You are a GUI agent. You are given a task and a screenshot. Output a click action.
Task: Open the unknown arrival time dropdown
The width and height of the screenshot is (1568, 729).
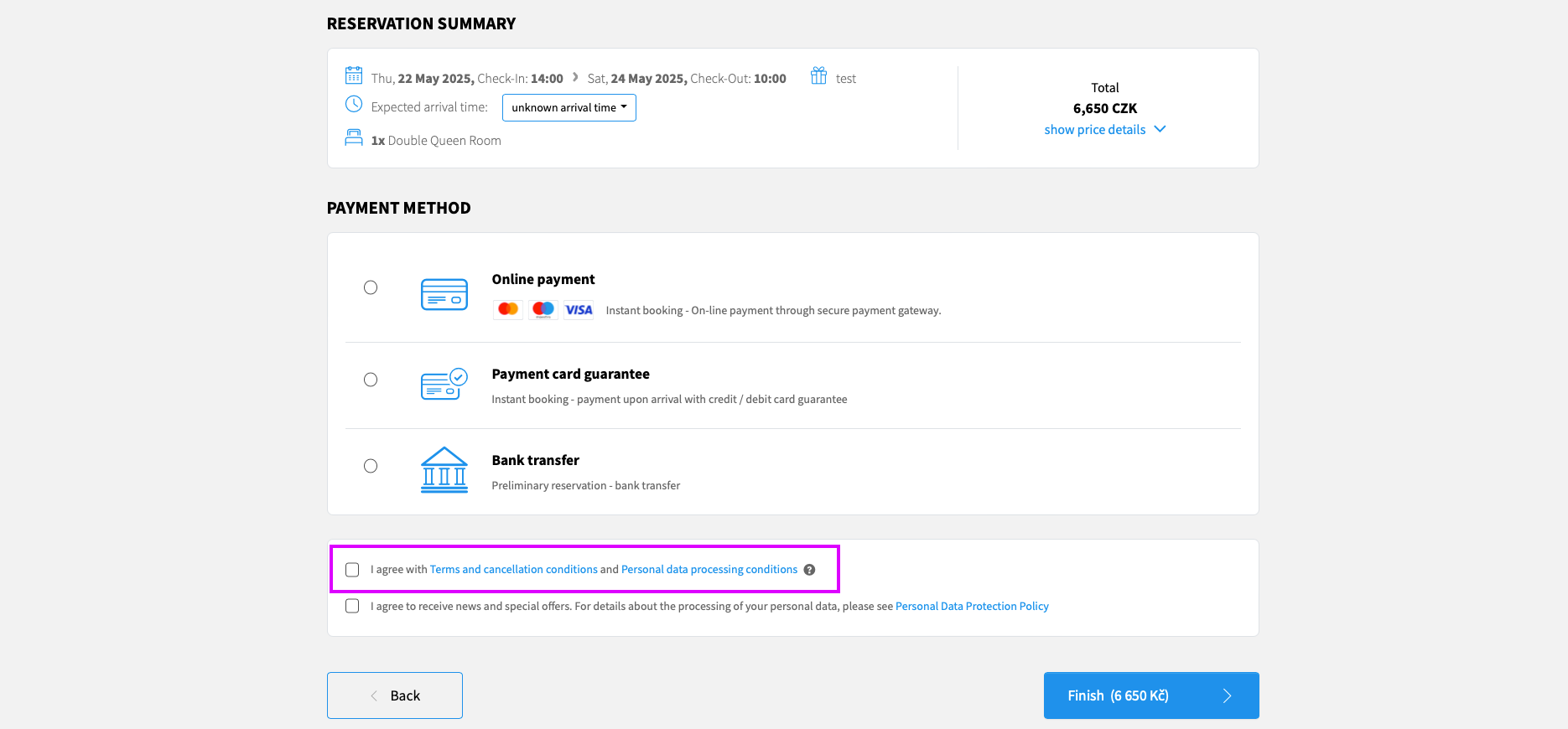(x=569, y=107)
